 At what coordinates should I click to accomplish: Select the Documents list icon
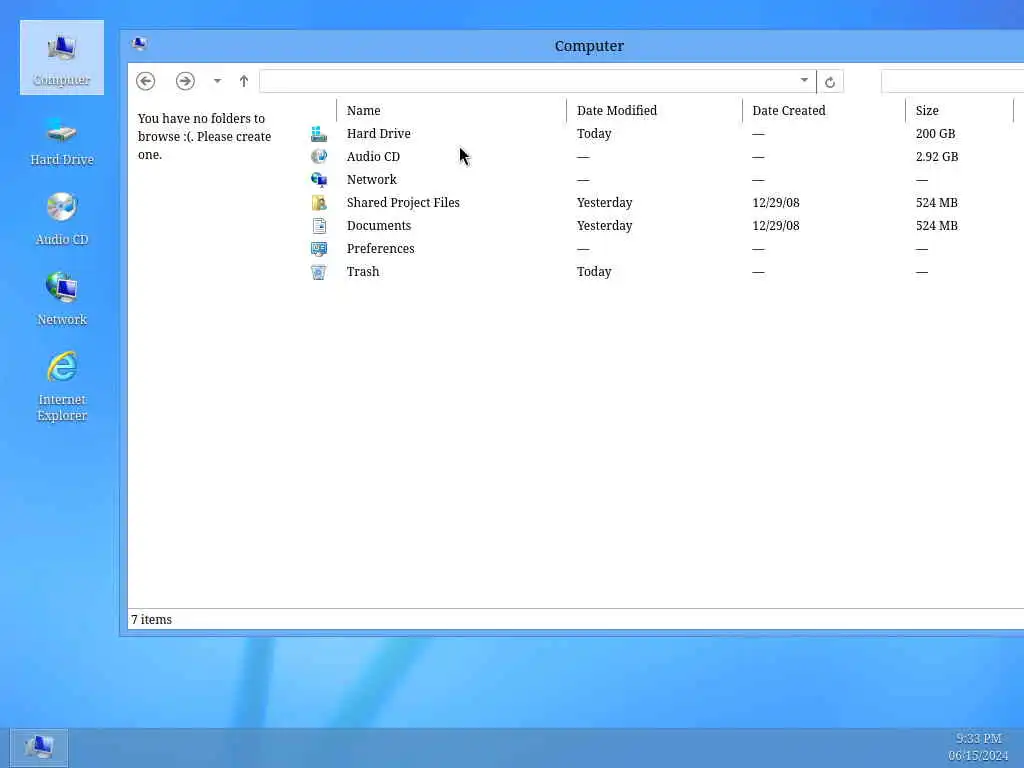[319, 226]
